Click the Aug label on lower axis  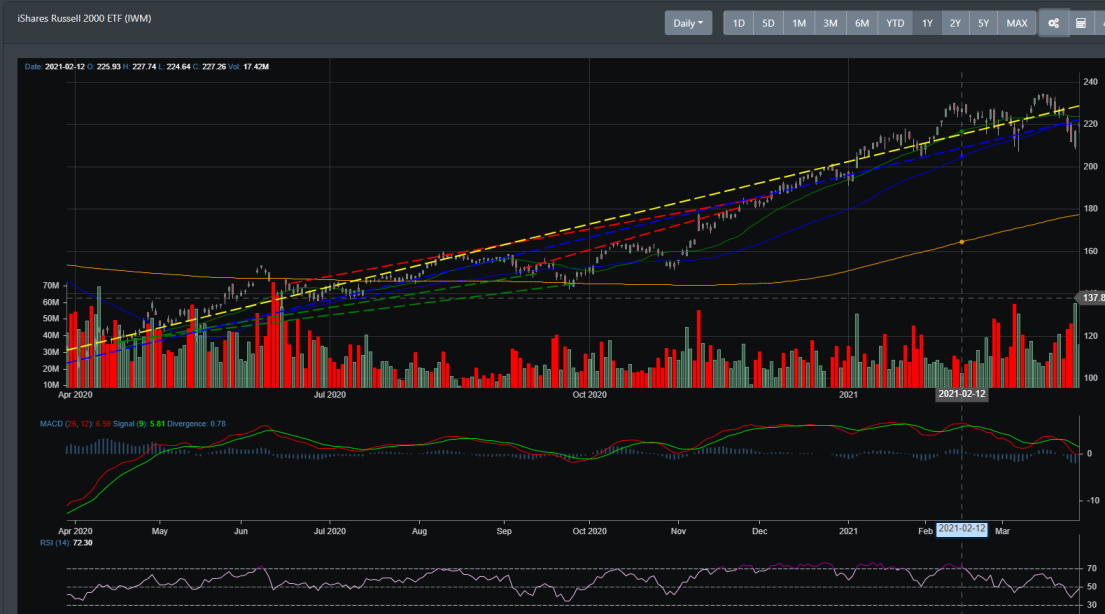419,531
